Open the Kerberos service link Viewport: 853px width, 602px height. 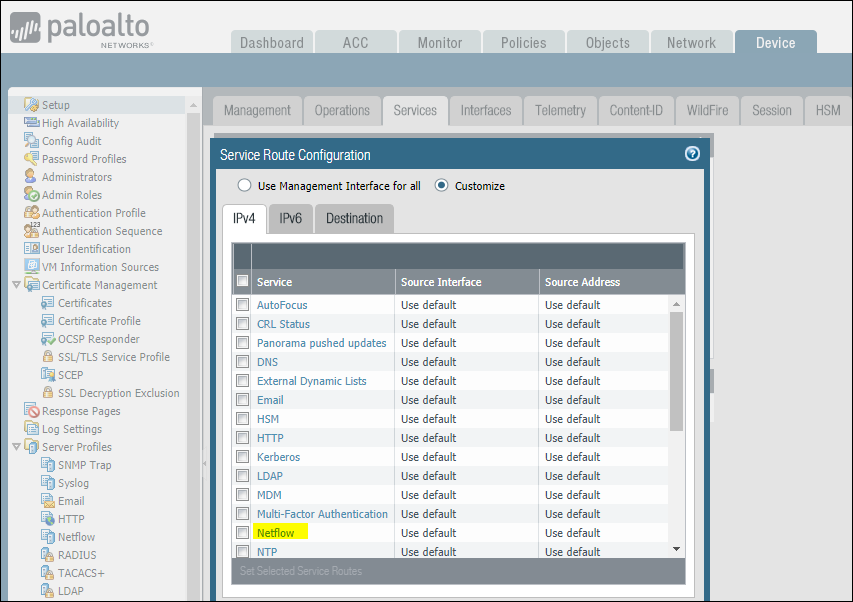pyautogui.click(x=278, y=457)
